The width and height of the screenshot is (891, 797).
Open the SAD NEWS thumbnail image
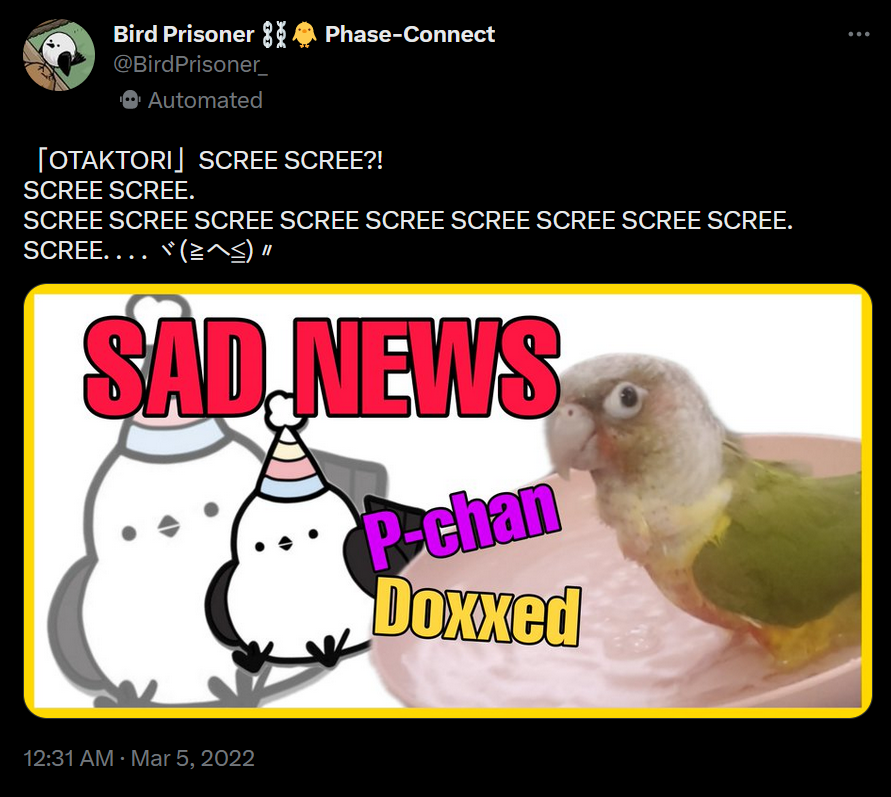[x=448, y=501]
